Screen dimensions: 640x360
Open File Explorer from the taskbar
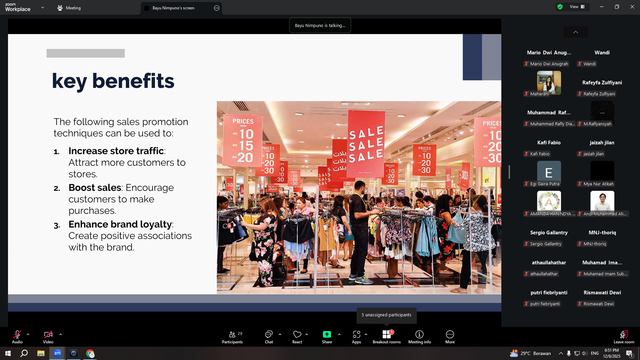click(x=41, y=353)
